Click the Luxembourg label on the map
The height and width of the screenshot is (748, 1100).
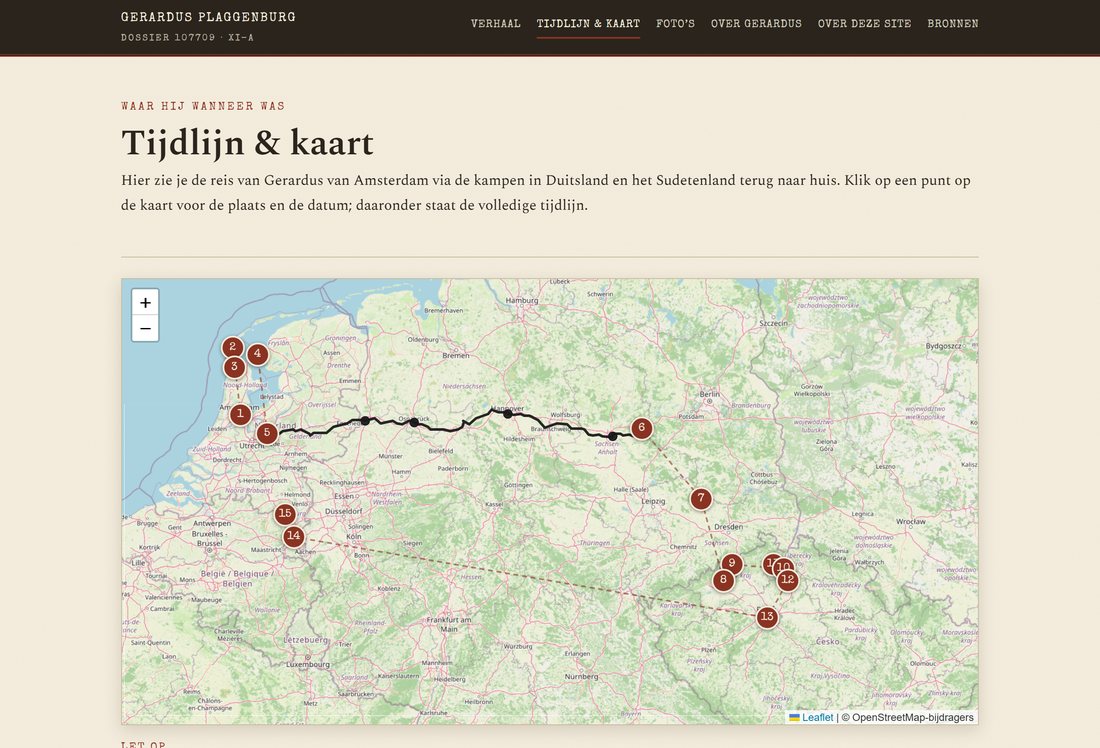tap(307, 664)
